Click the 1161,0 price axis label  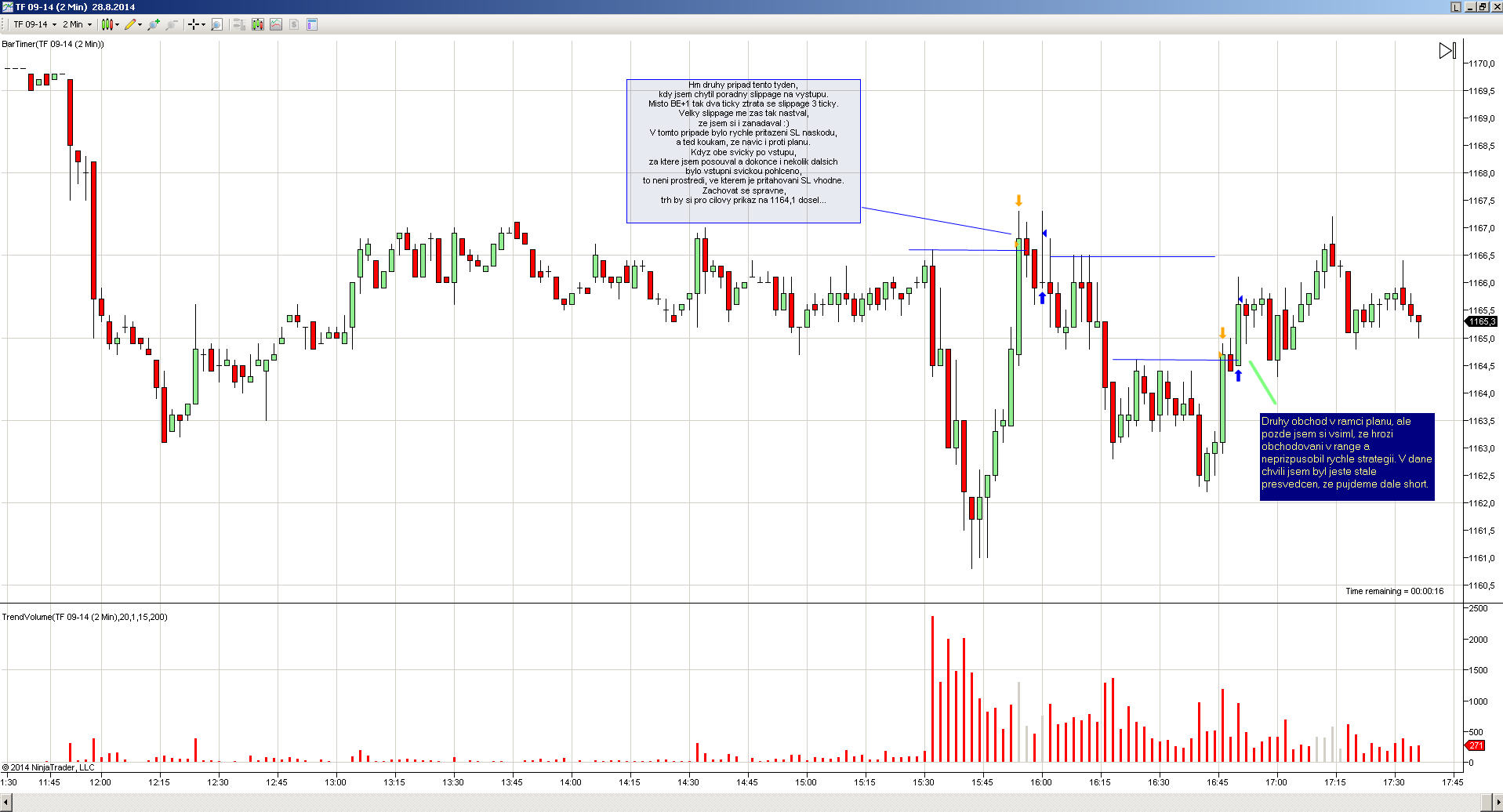click(1482, 558)
